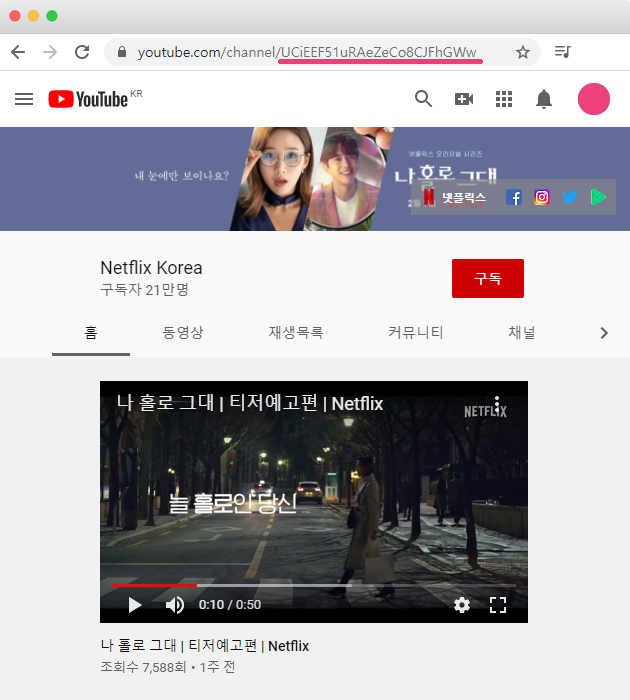The height and width of the screenshot is (700, 630).
Task: Open the 나 홀로 그대 title link below player
Action: click(204, 646)
